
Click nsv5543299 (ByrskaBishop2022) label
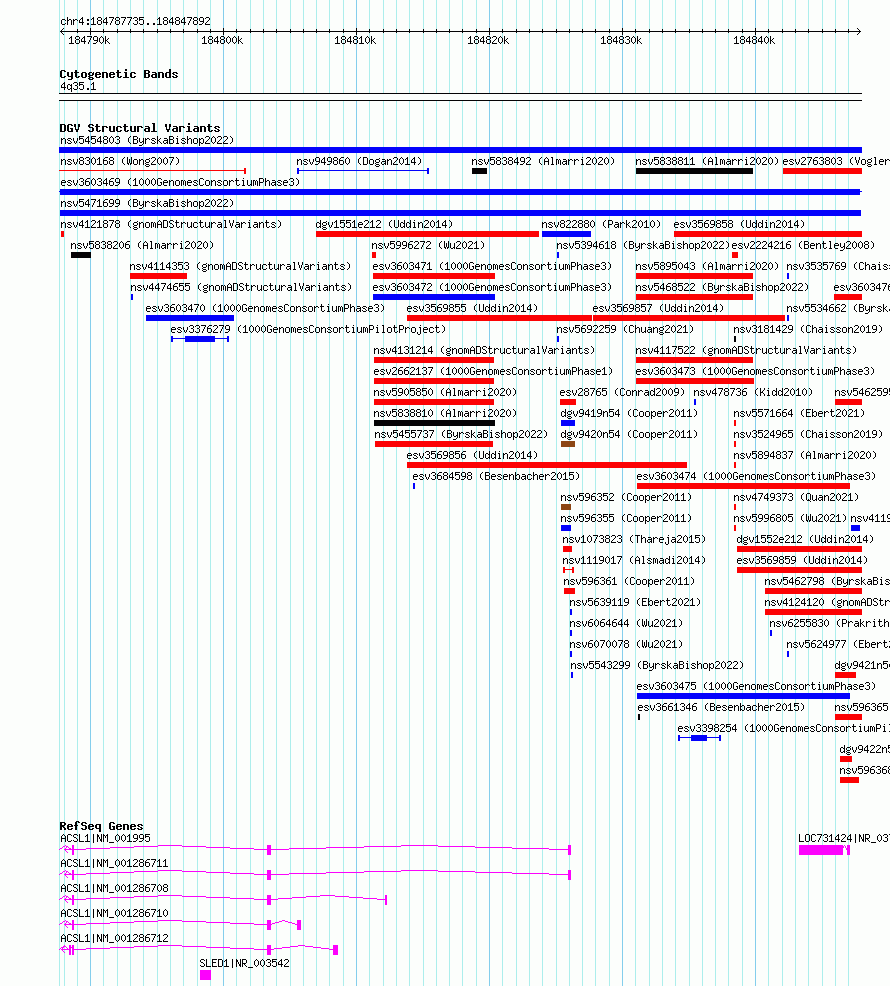click(657, 665)
